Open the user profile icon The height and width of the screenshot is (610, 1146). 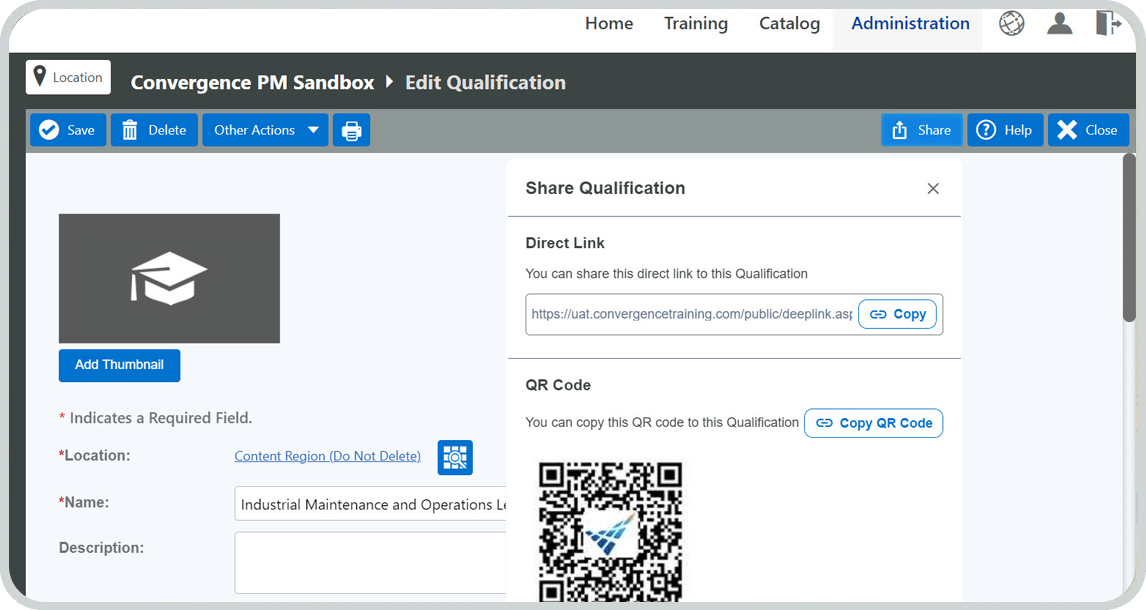click(1059, 23)
